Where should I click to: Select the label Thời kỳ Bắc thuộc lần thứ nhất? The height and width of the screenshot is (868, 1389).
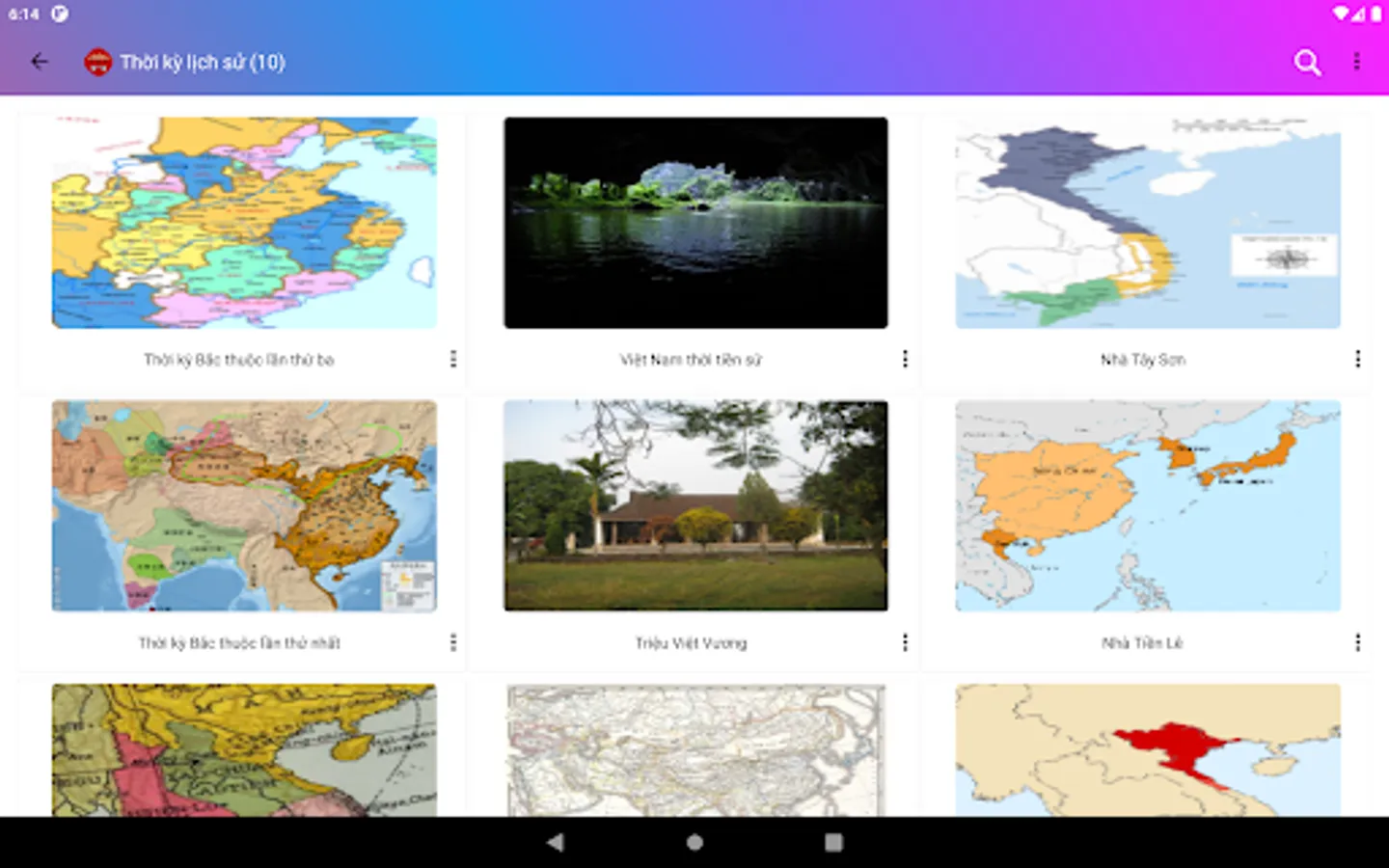[x=239, y=643]
